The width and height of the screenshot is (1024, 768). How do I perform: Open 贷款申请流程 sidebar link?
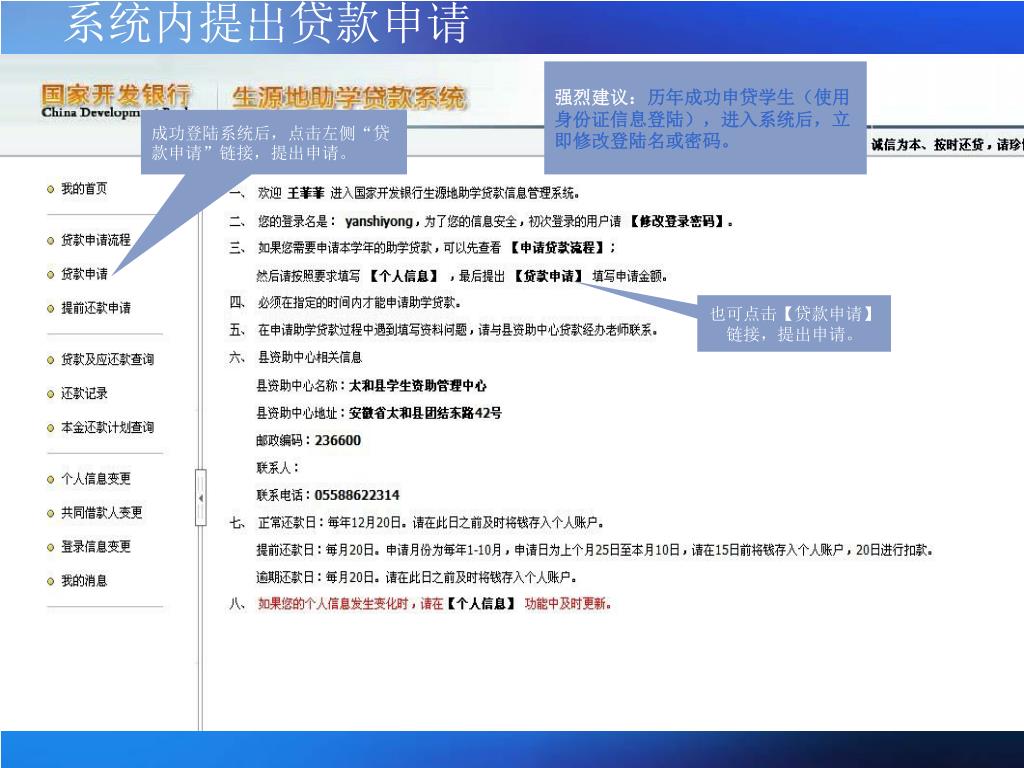tap(95, 240)
